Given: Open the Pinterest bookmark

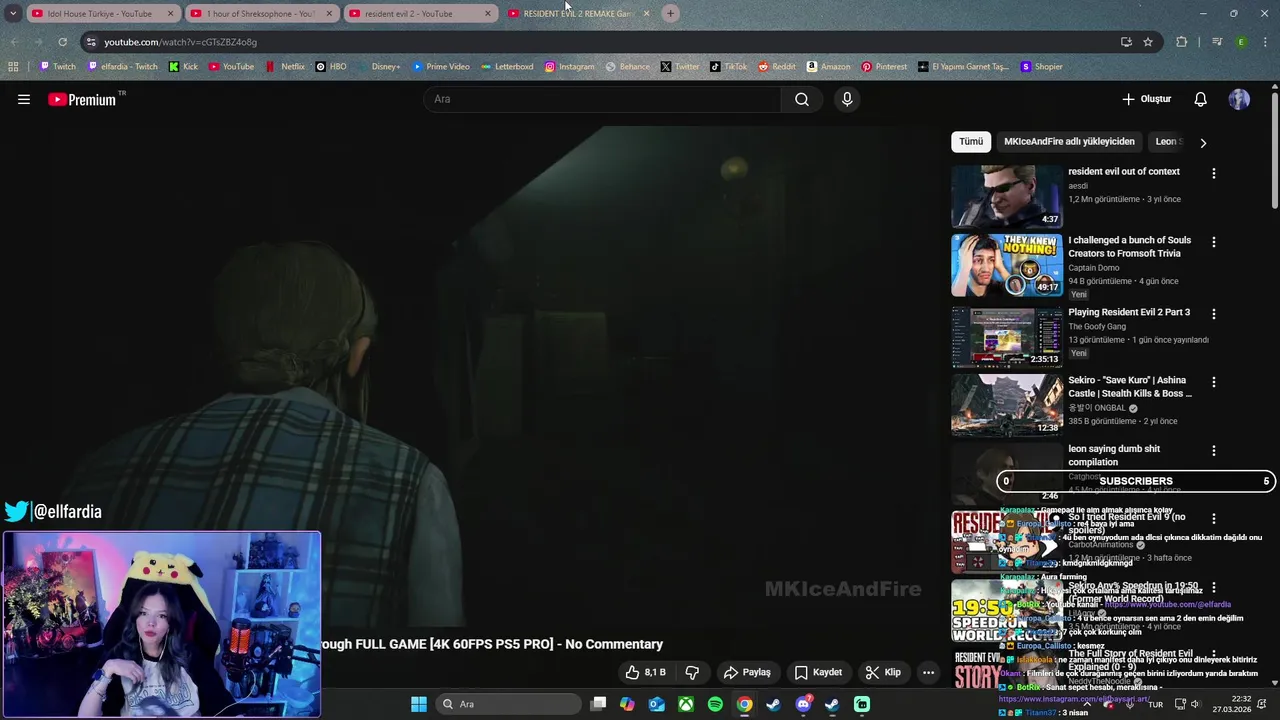Looking at the screenshot, I should point(884,67).
